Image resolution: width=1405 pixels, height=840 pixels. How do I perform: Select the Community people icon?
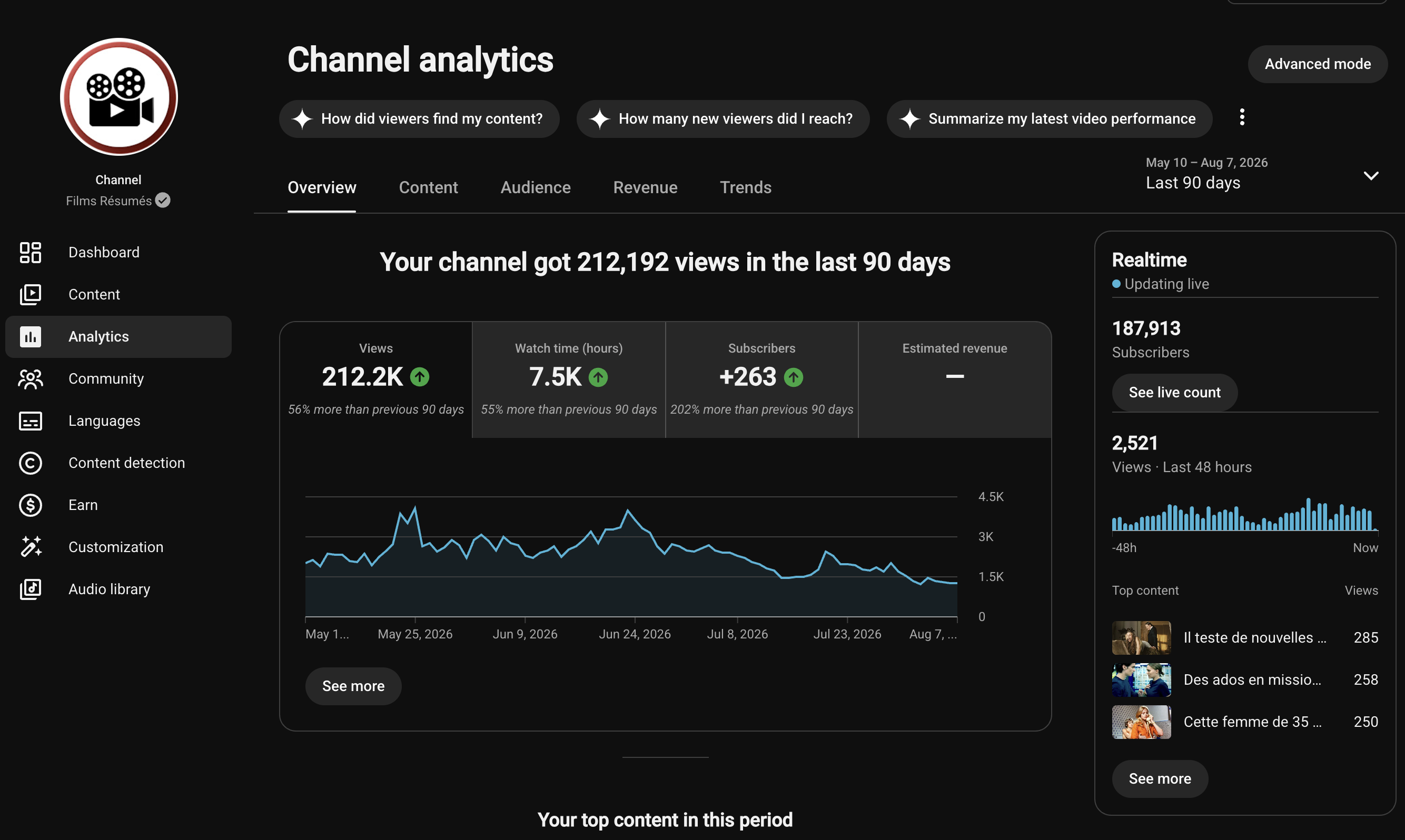pos(31,378)
